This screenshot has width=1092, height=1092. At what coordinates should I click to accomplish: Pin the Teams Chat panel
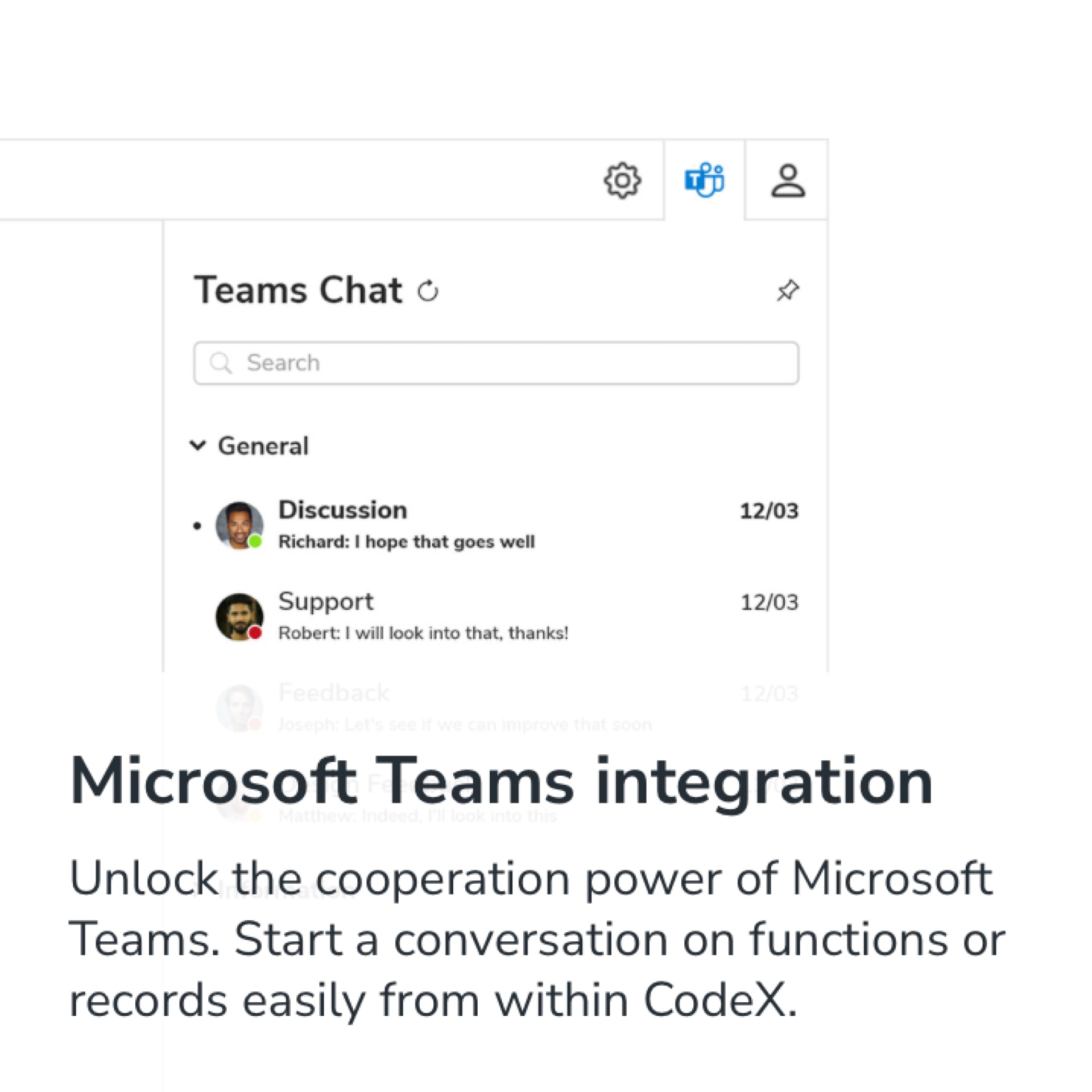(x=788, y=290)
